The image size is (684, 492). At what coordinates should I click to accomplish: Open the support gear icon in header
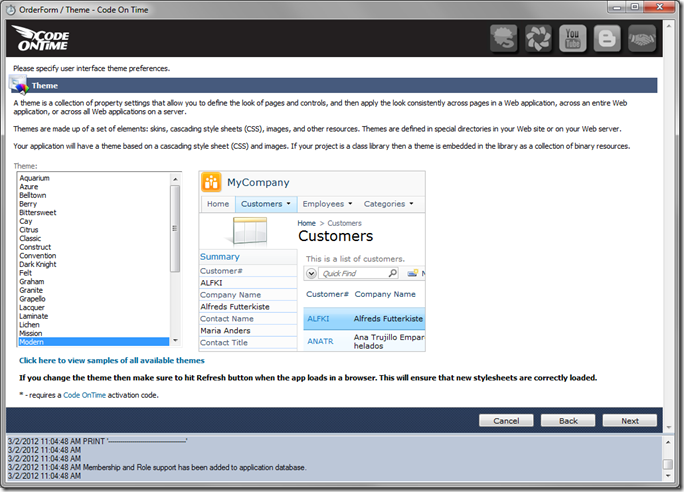click(x=503, y=38)
